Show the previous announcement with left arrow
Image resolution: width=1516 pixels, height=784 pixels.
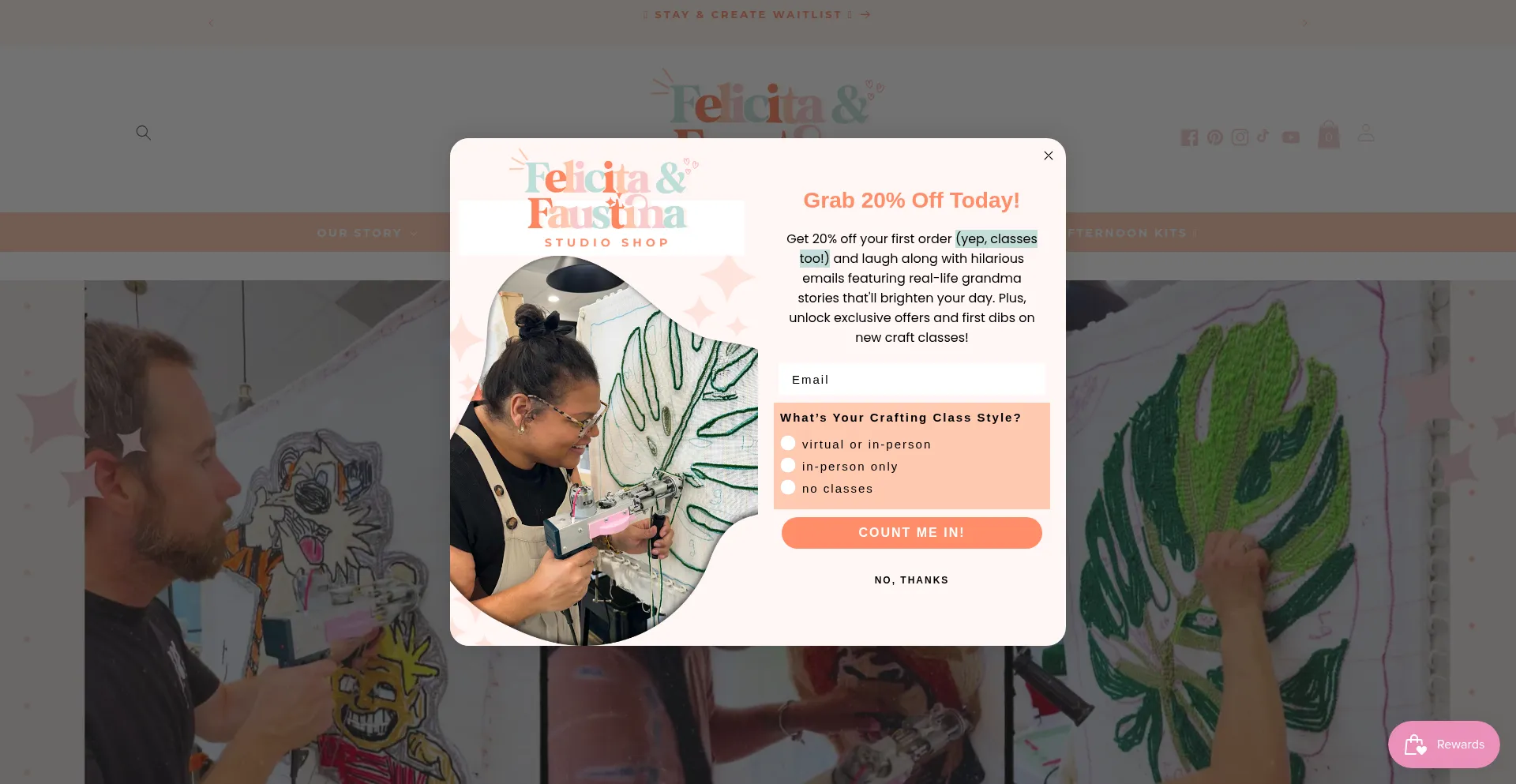(211, 23)
